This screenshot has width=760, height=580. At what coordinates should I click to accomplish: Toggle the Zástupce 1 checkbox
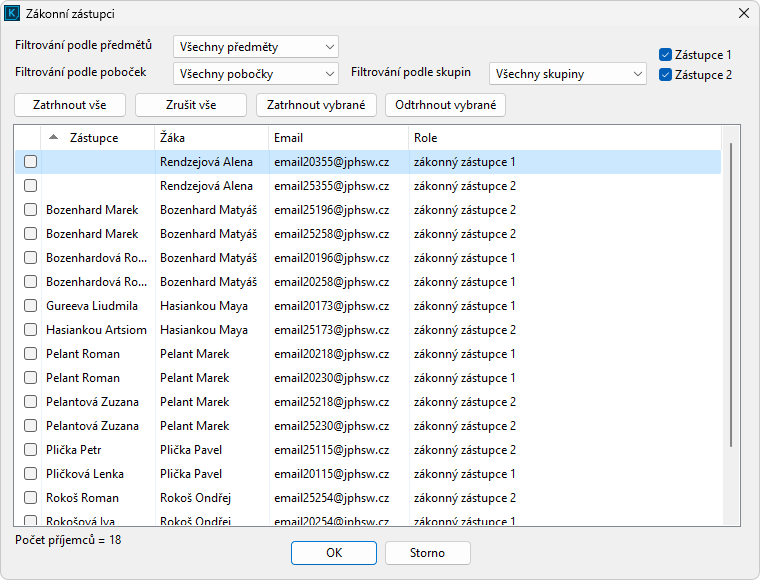(666, 55)
